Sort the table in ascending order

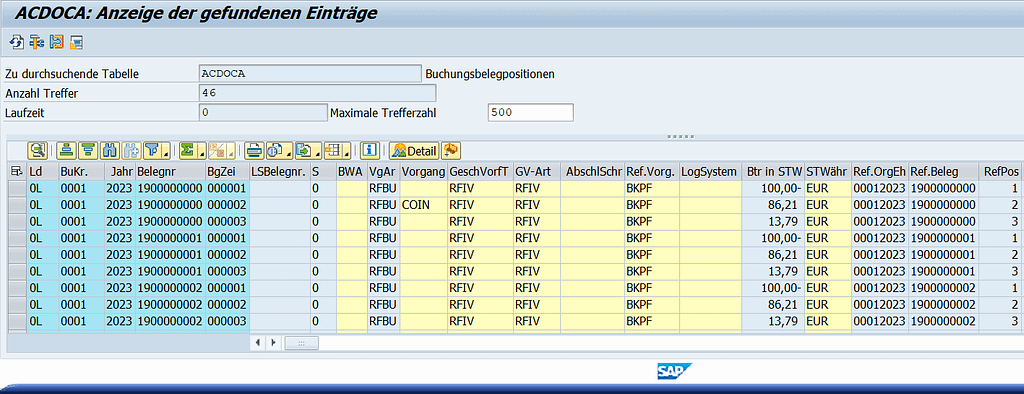tap(67, 151)
